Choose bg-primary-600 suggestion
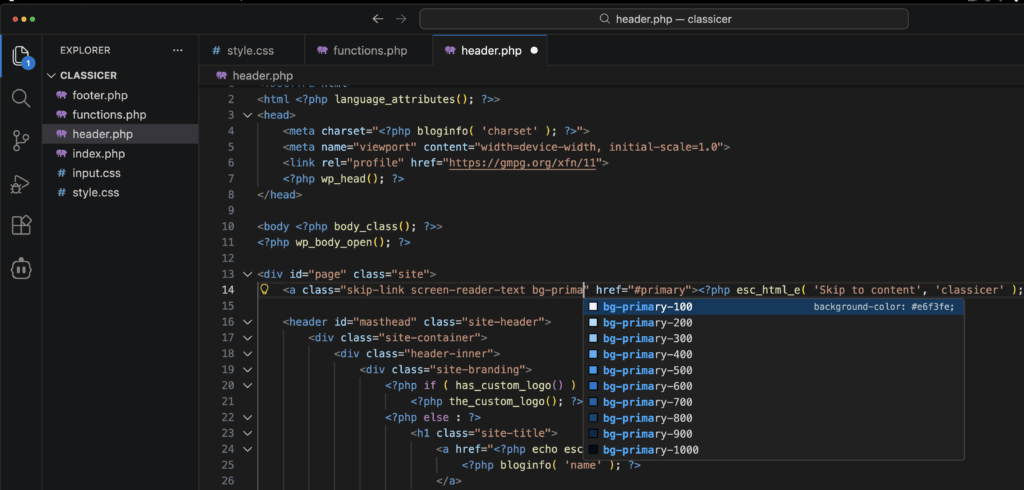 [773, 386]
